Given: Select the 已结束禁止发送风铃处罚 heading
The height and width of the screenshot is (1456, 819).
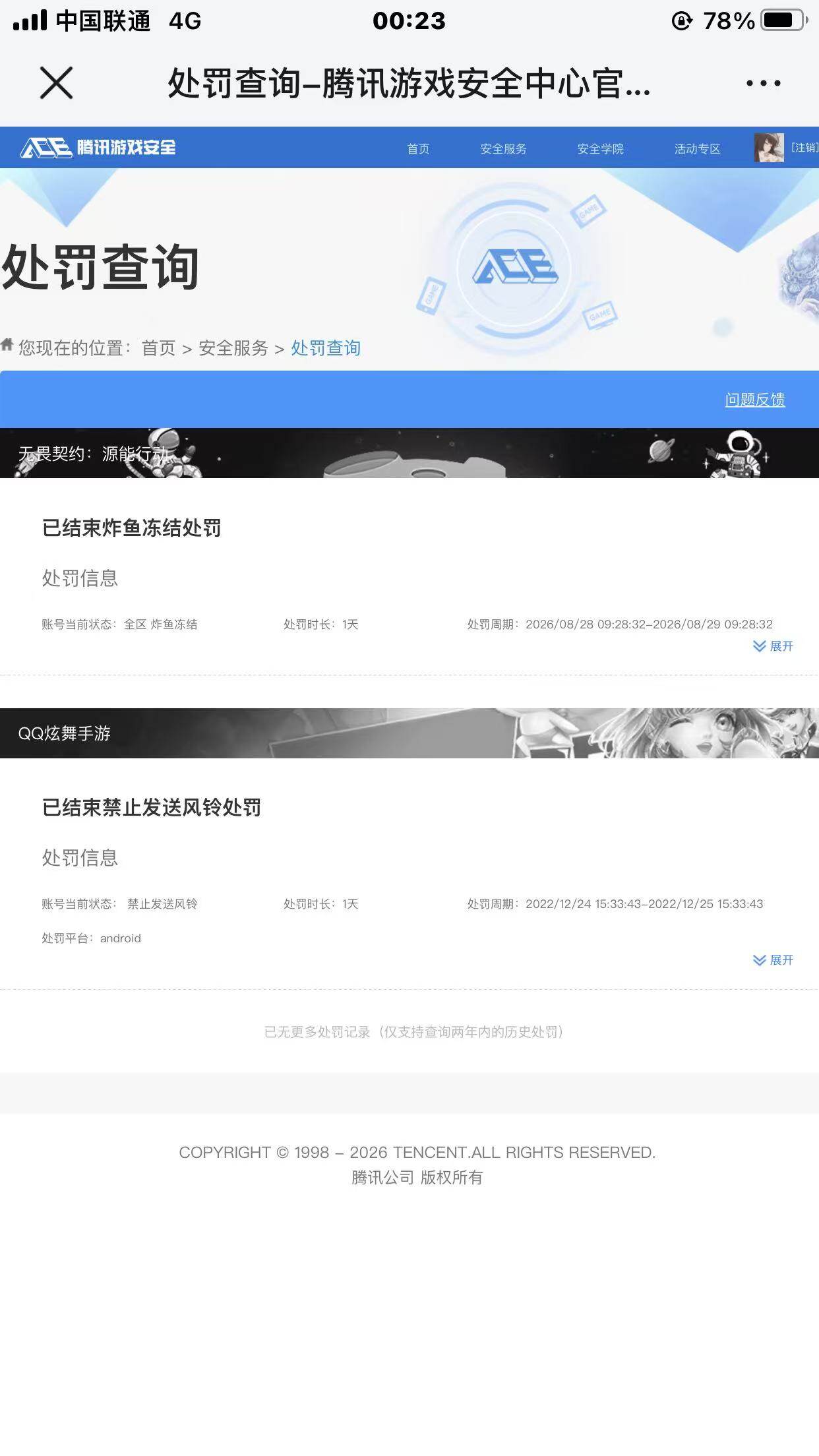Looking at the screenshot, I should pyautogui.click(x=152, y=808).
